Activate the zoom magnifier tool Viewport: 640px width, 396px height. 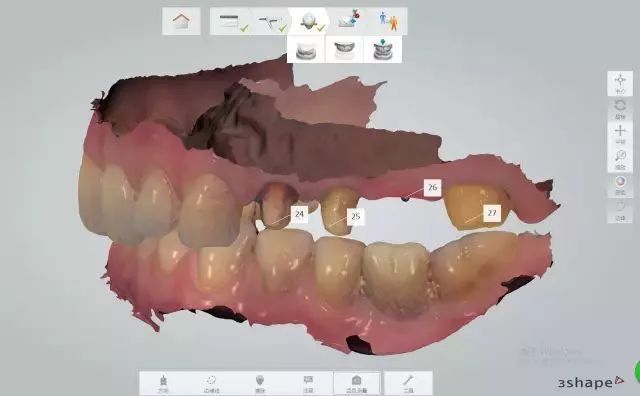coord(620,159)
